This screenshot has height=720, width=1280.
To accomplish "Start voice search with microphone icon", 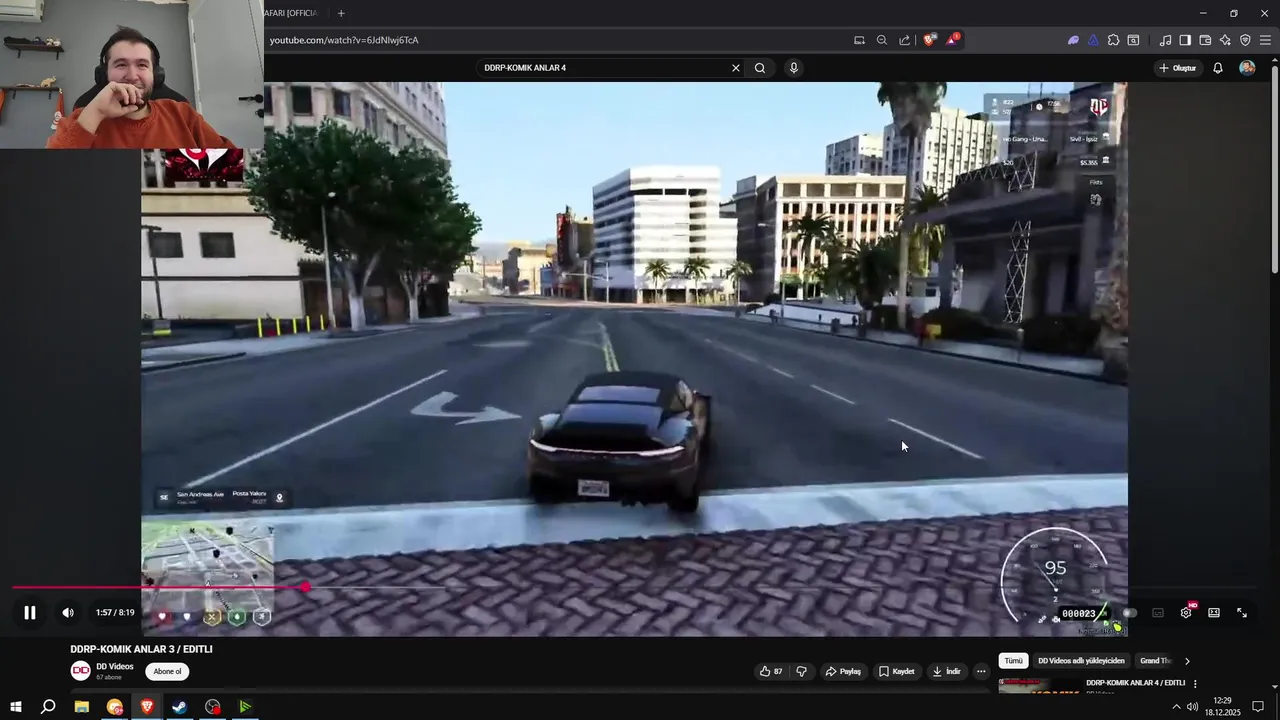I will 794,68.
